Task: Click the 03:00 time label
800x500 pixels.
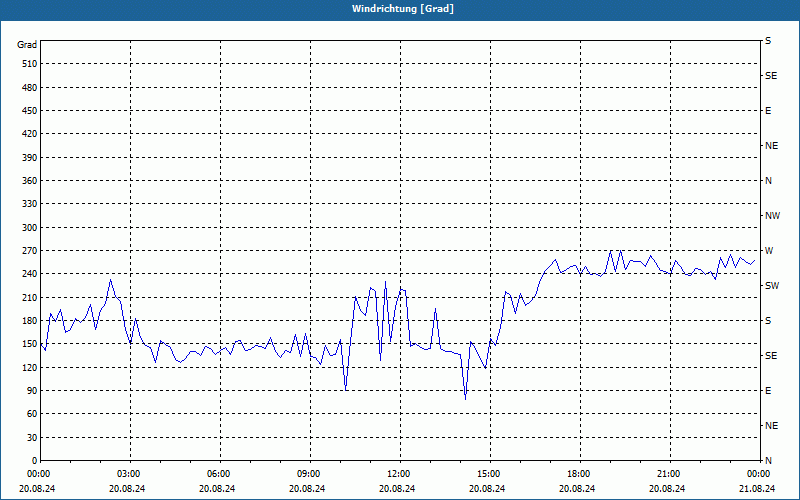Action: tap(128, 474)
